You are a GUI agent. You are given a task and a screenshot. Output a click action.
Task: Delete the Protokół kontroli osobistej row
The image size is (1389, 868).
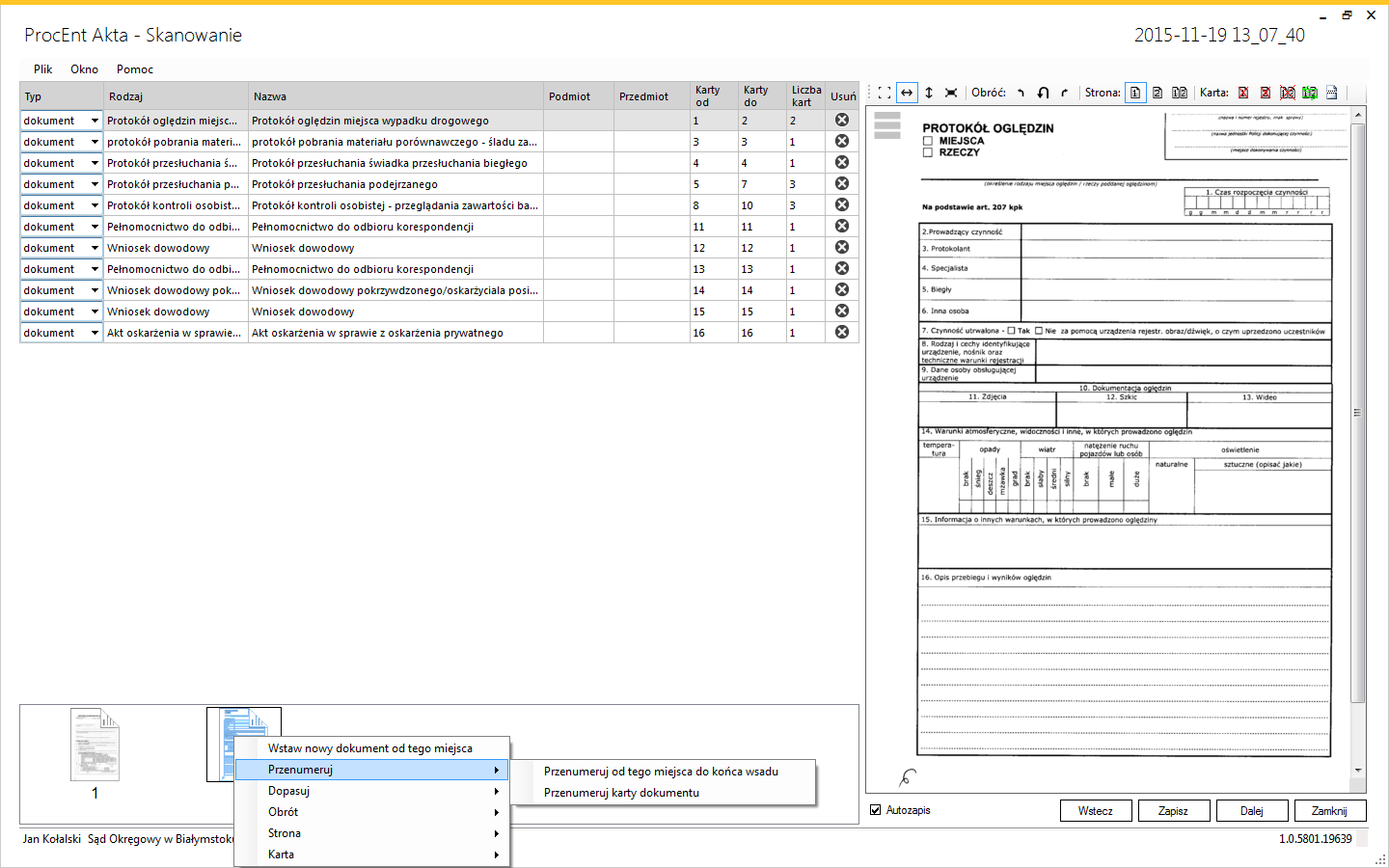pos(842,204)
